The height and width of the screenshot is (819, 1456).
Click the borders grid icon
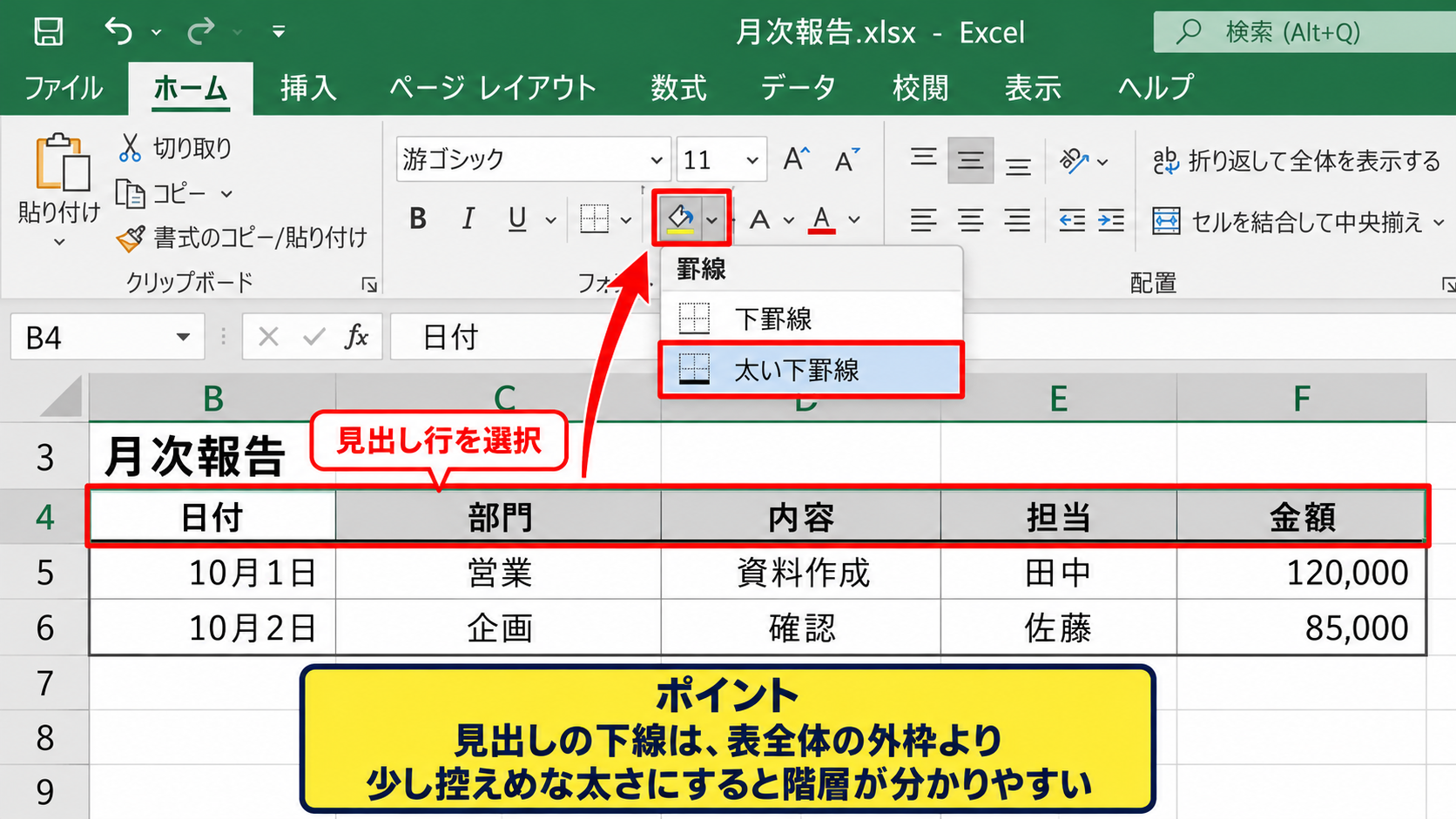click(x=595, y=219)
